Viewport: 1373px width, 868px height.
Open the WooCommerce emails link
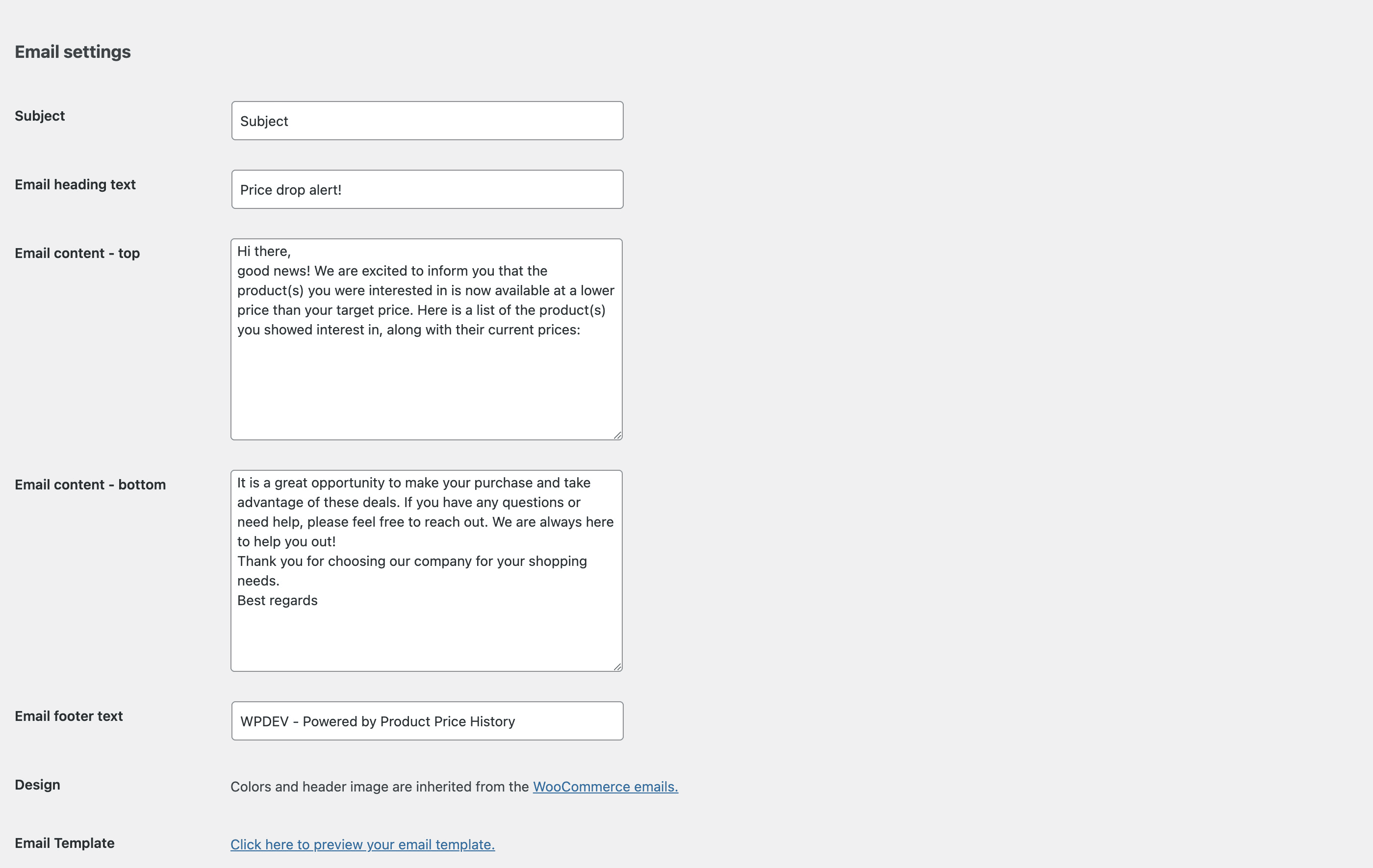tap(605, 787)
